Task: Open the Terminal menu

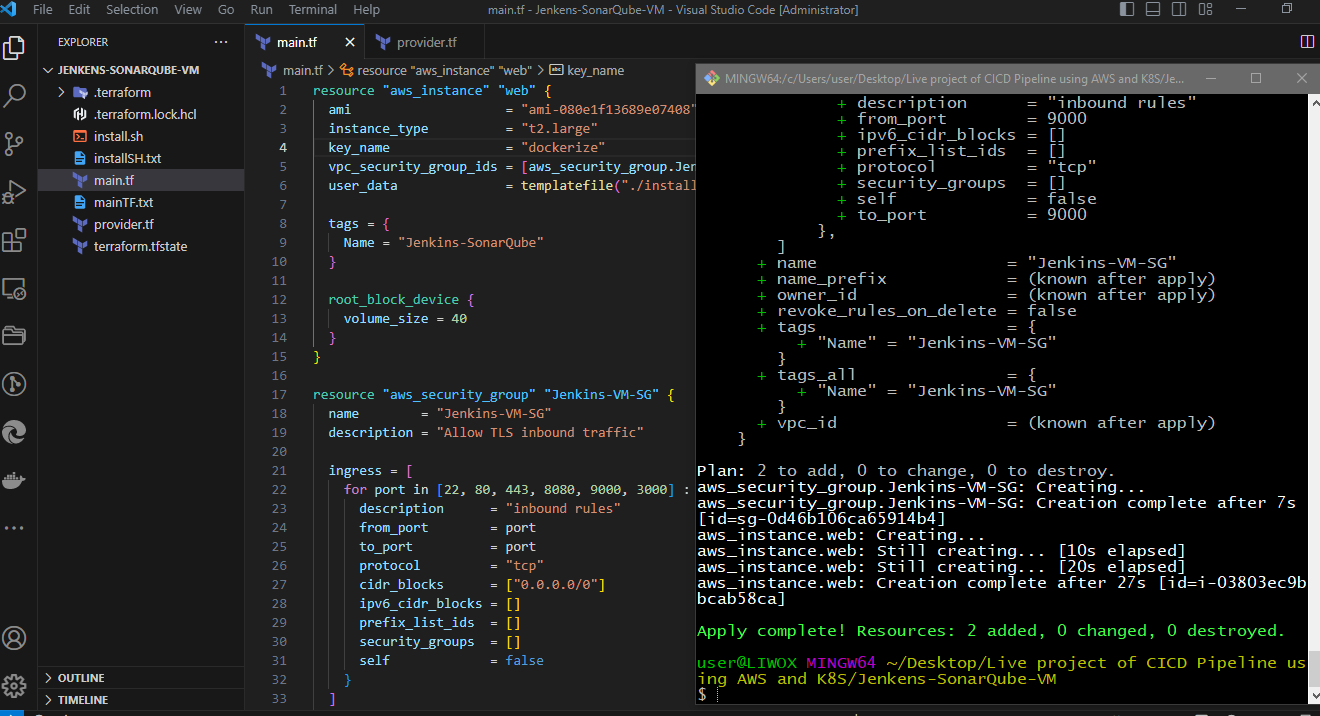Action: pyautogui.click(x=312, y=10)
